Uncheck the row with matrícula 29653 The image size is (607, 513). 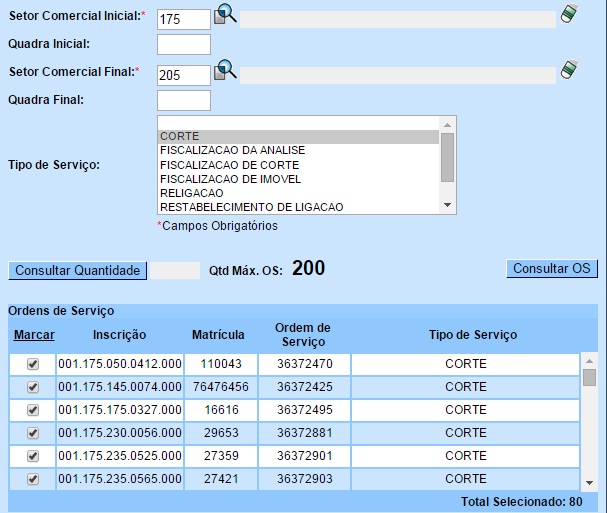pos(33,433)
